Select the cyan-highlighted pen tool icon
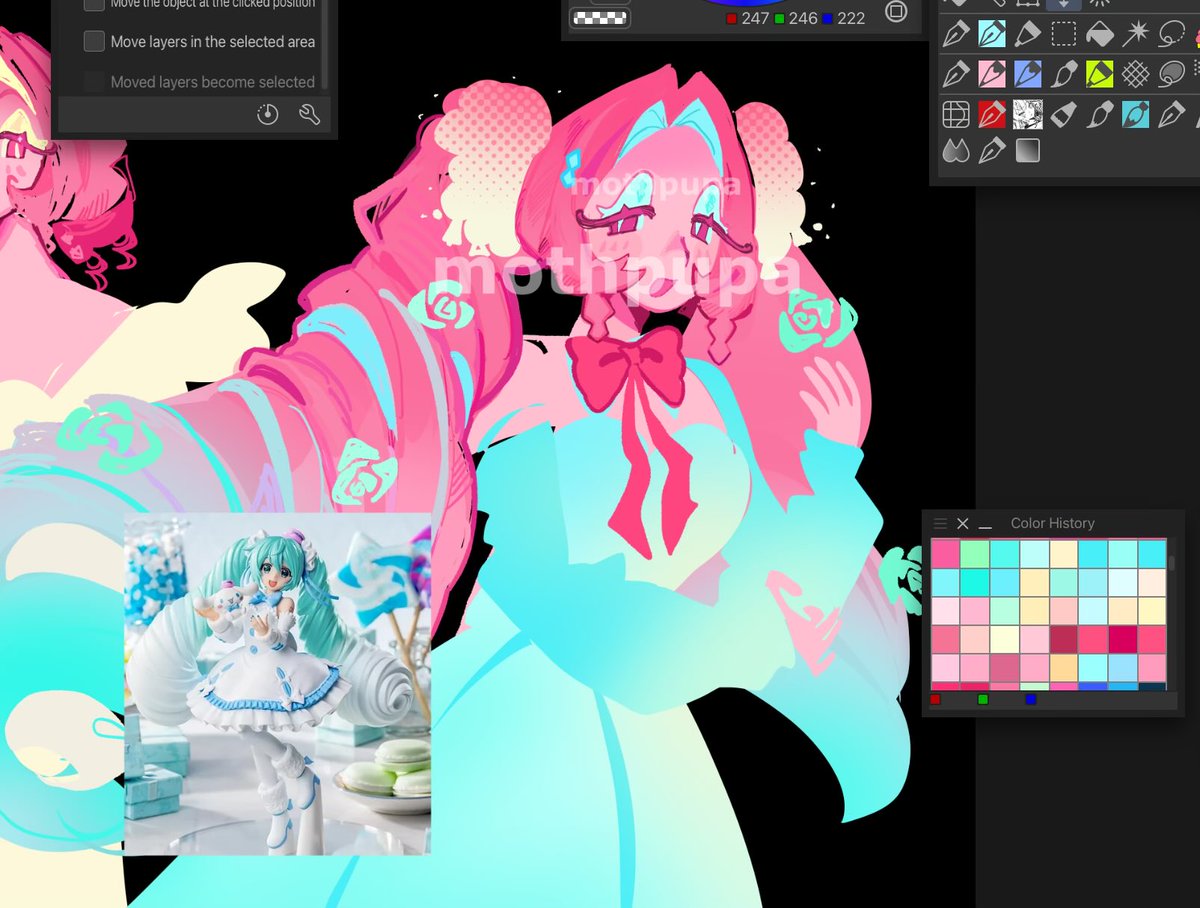The height and width of the screenshot is (908, 1200). [x=991, y=34]
